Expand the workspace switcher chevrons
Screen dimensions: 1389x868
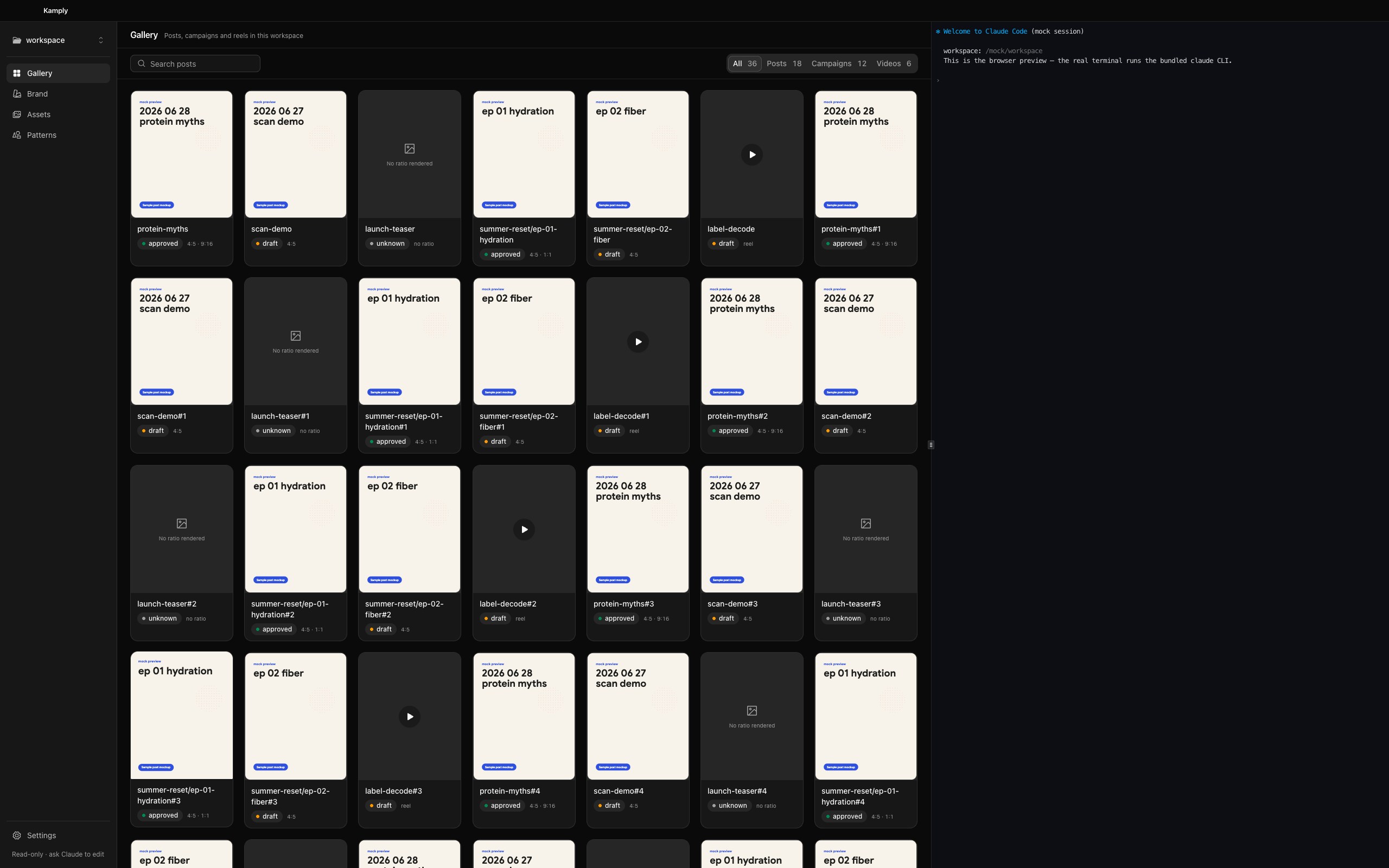101,40
